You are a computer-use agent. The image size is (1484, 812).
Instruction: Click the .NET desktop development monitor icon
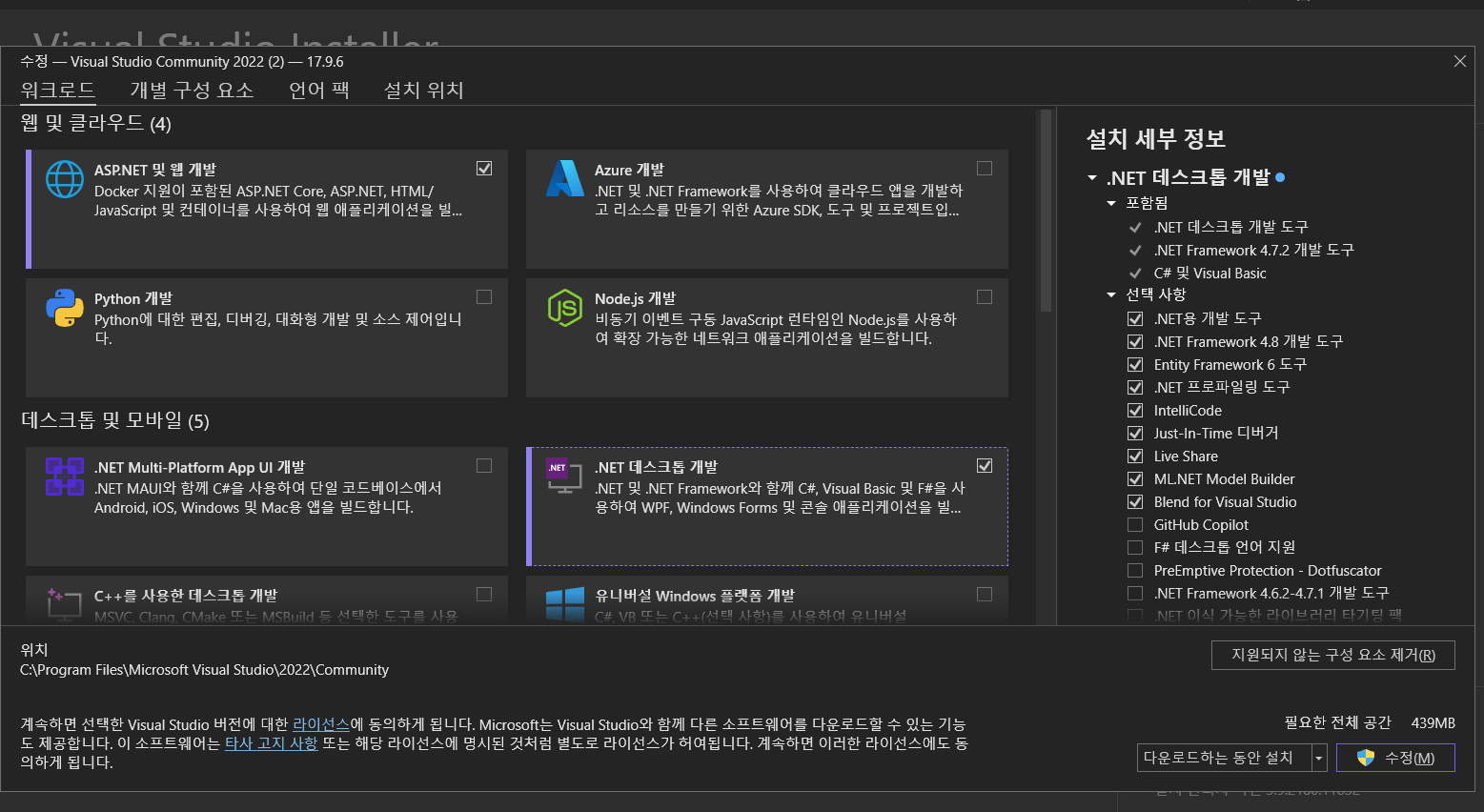click(564, 476)
